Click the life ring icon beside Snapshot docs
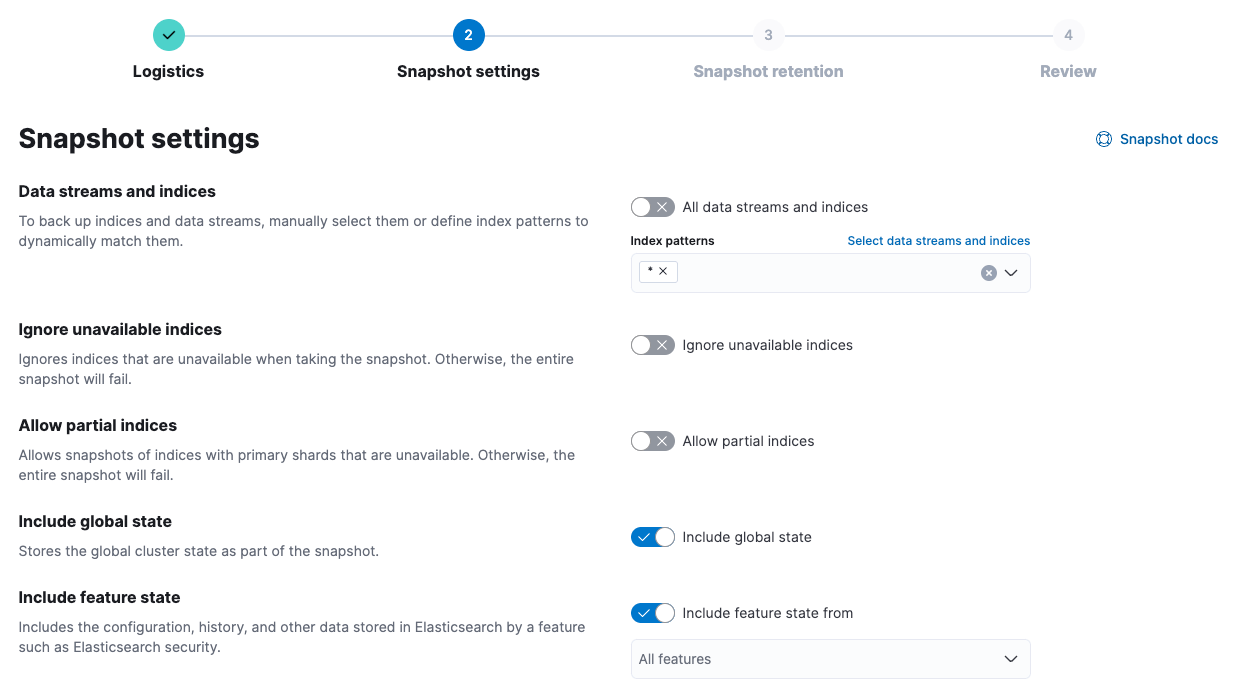This screenshot has height=682, width=1241. [x=1103, y=139]
